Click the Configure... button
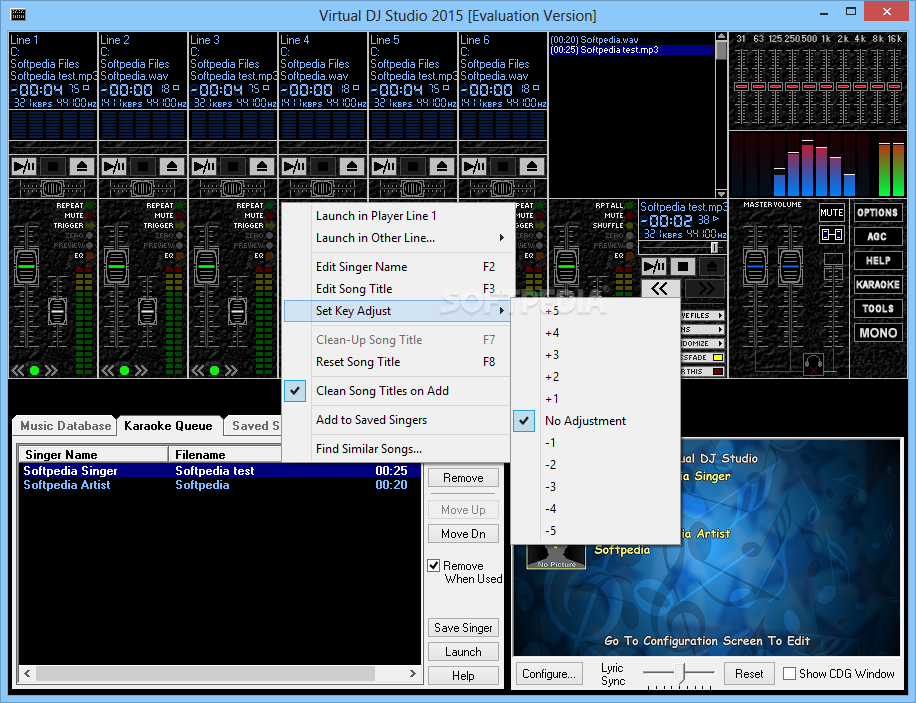The height and width of the screenshot is (703, 916). click(548, 674)
